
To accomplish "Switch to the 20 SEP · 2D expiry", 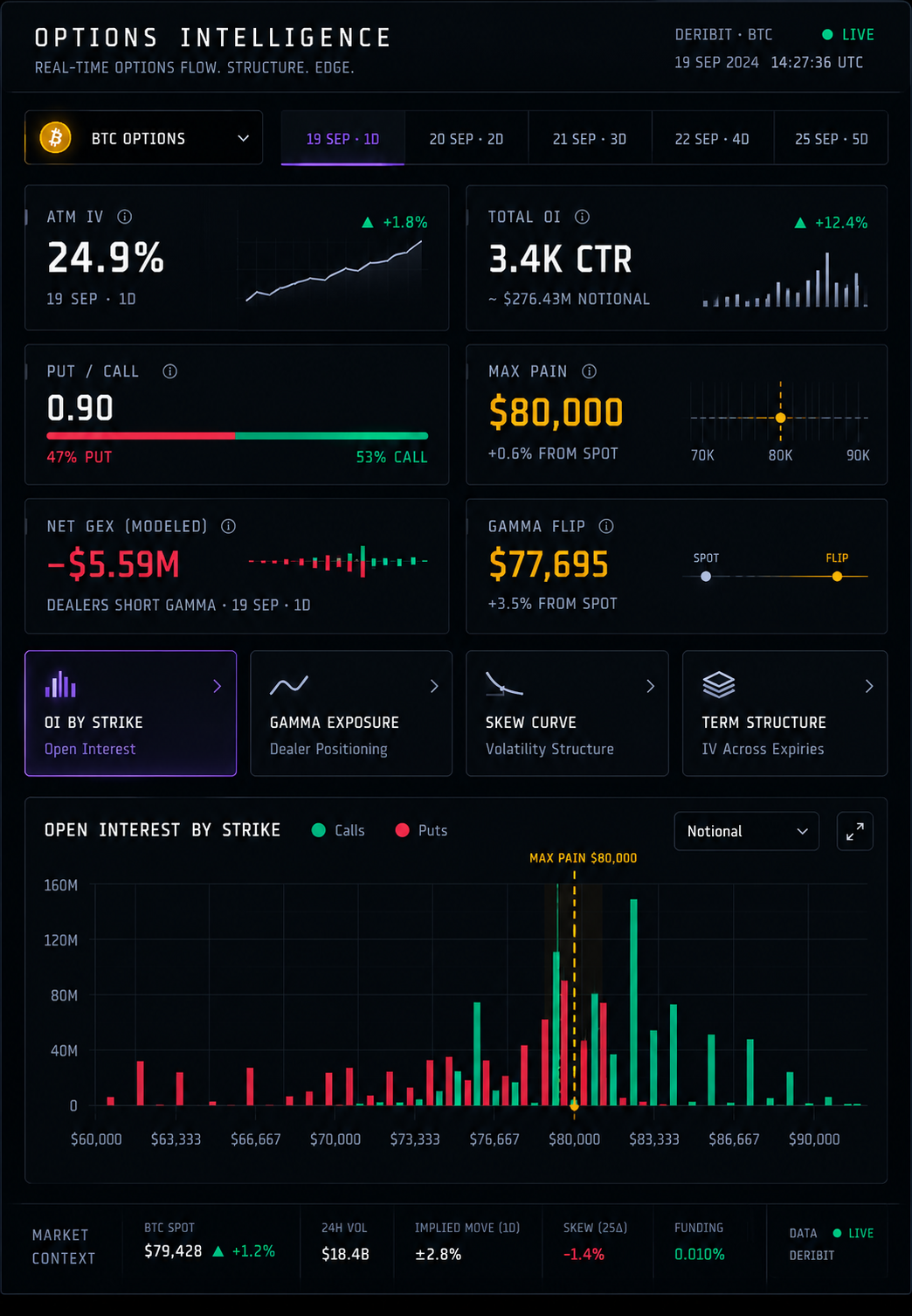I will click(x=466, y=138).
